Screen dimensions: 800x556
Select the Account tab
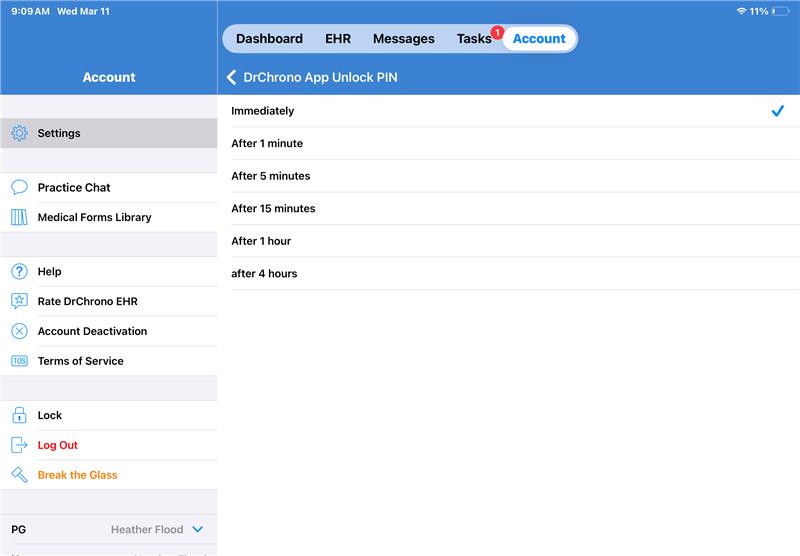tap(539, 39)
